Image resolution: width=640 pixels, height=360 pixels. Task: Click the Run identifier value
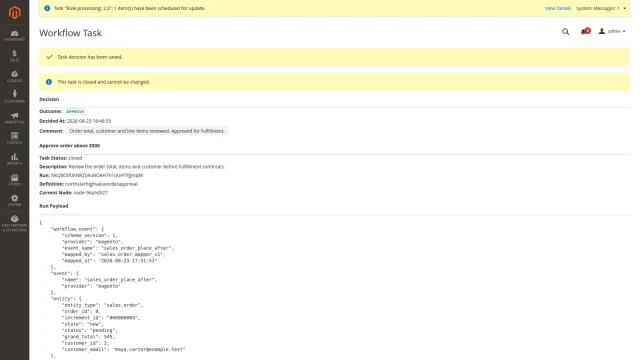click(97, 175)
